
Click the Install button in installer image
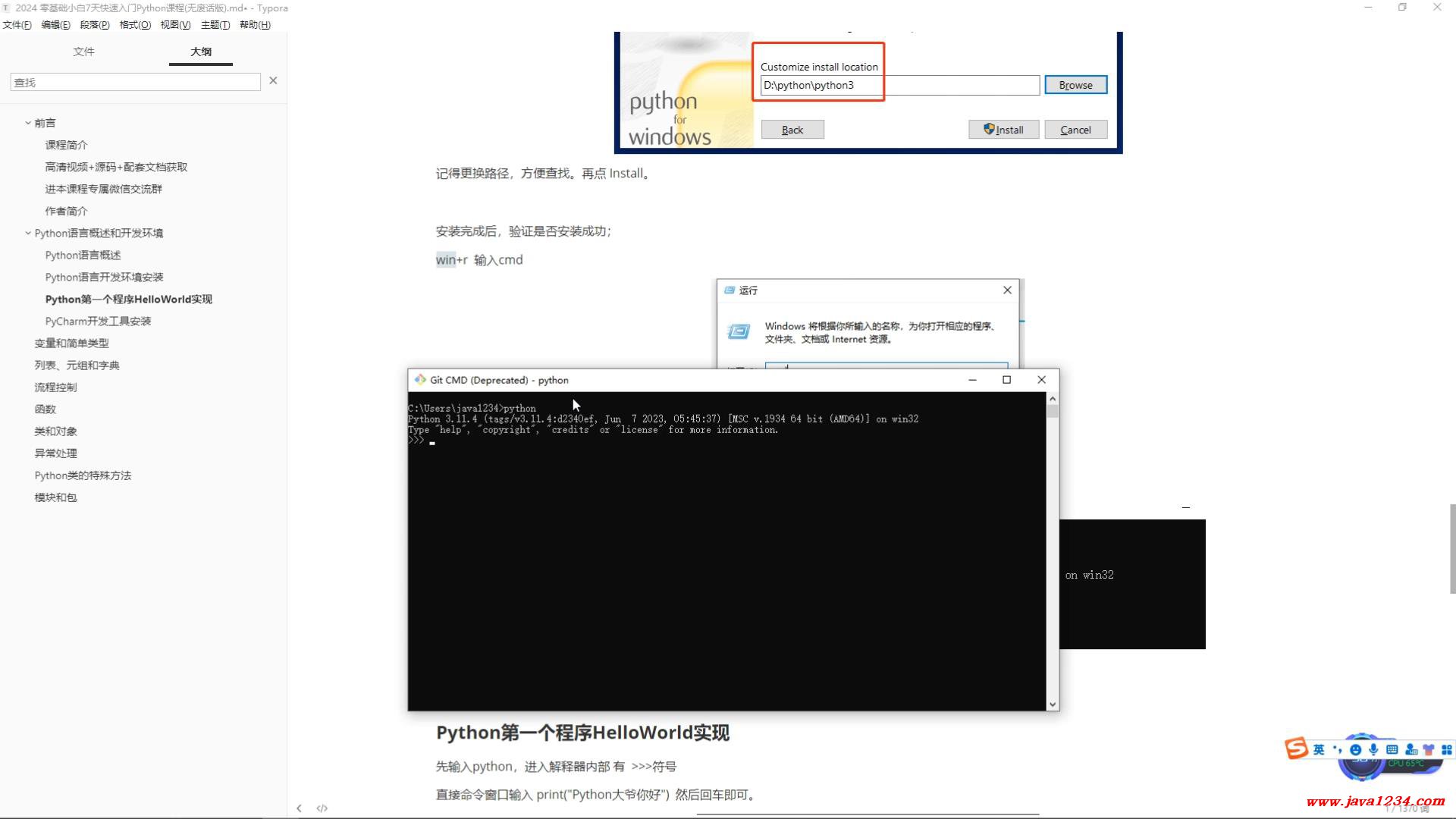[1003, 130]
